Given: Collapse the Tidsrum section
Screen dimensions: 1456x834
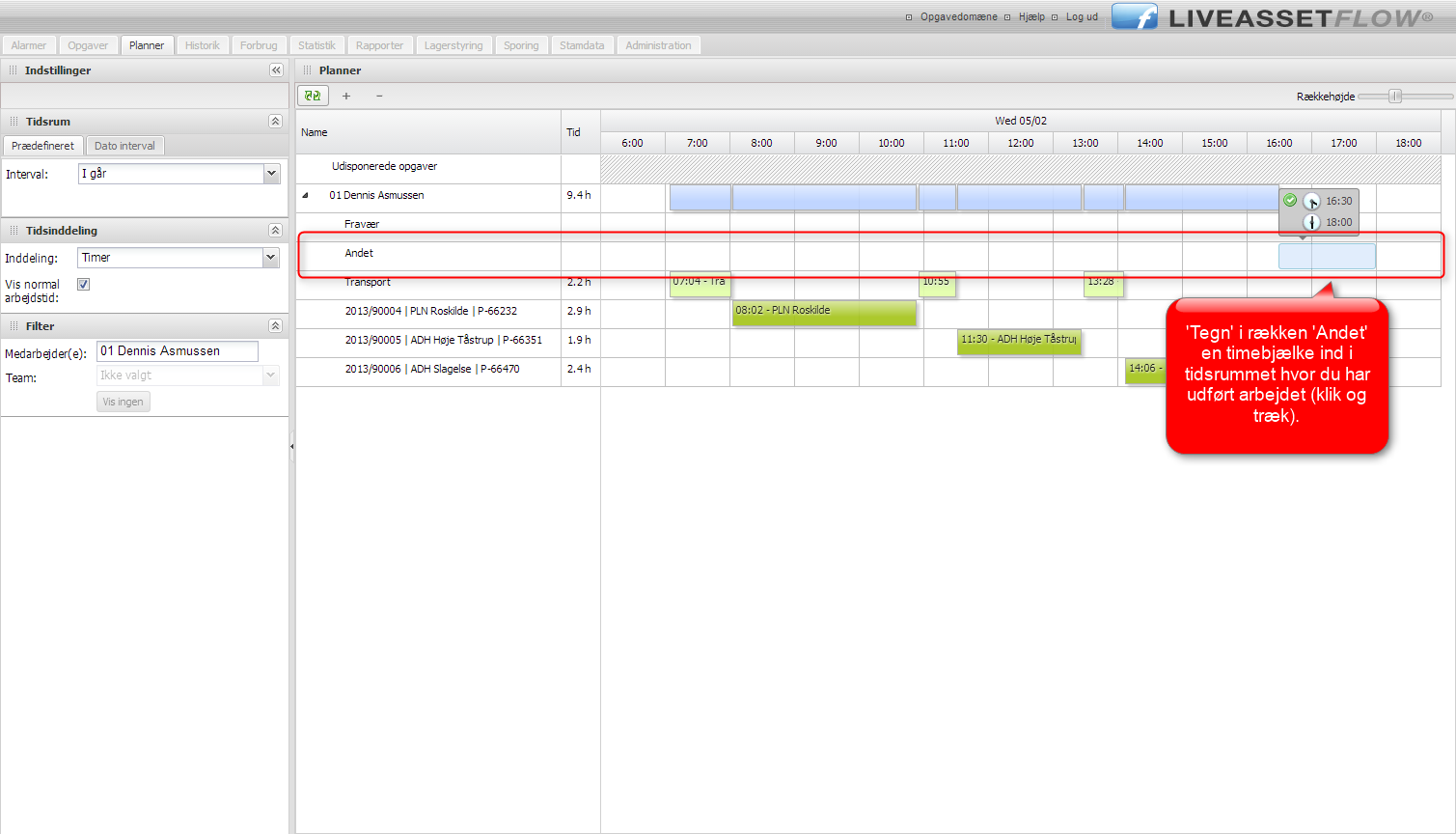Looking at the screenshot, I should [275, 122].
